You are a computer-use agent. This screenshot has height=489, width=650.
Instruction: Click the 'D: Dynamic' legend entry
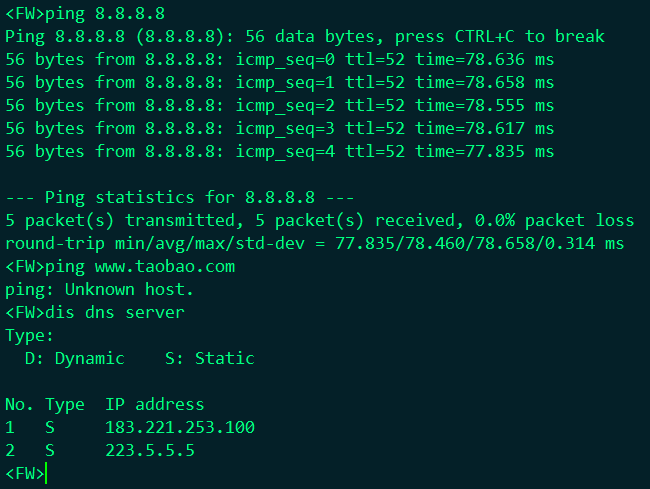click(75, 358)
